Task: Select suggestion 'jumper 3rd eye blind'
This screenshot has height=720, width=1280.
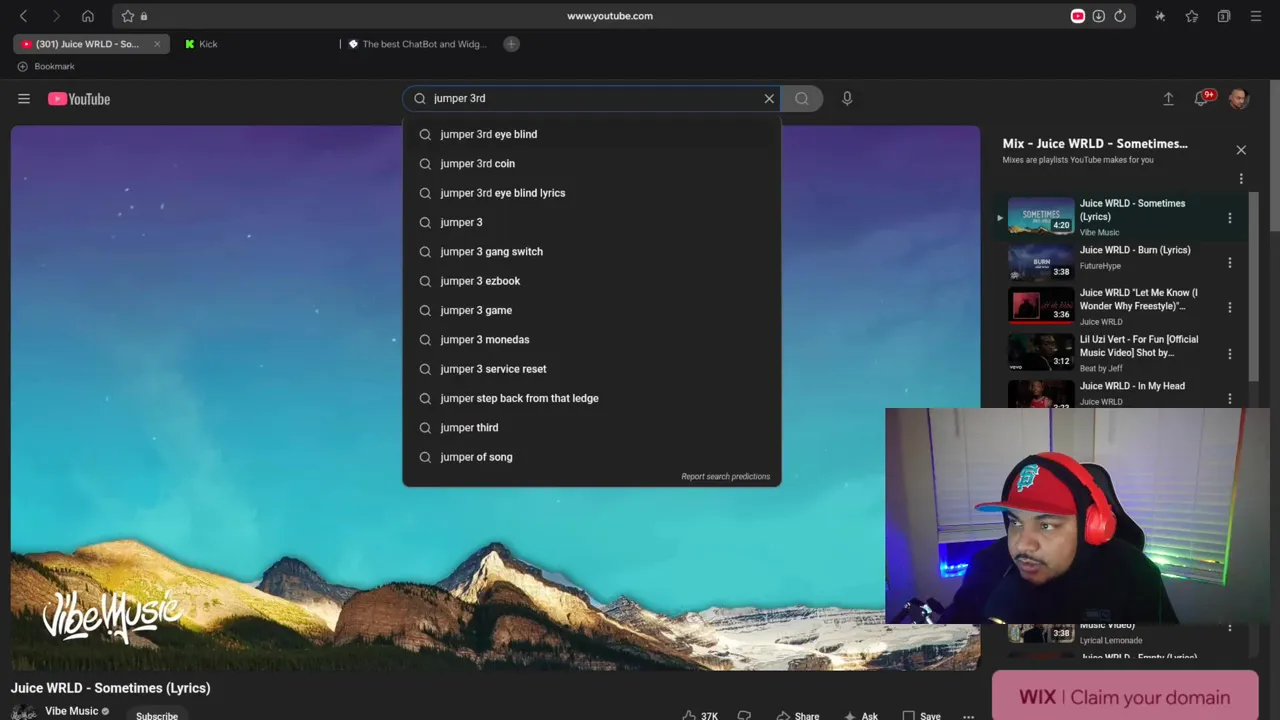Action: click(x=591, y=134)
